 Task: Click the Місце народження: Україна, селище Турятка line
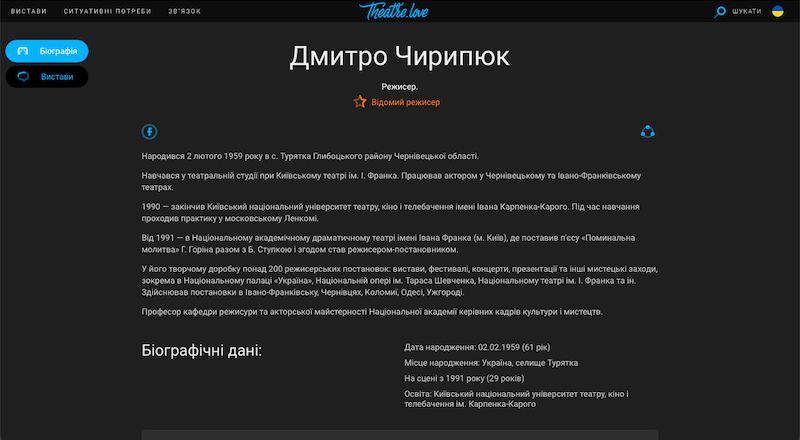click(491, 363)
